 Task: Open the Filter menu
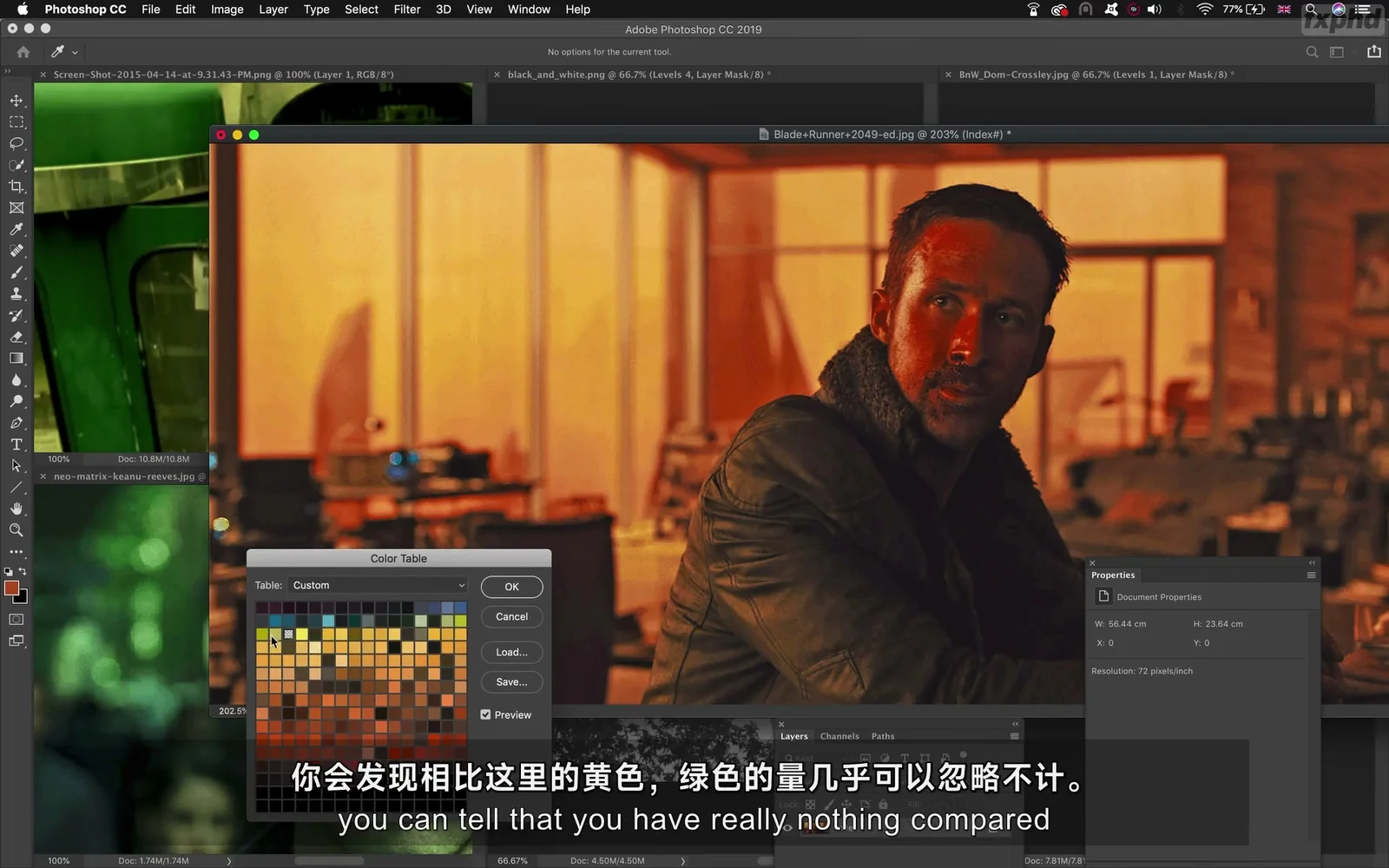pos(407,10)
